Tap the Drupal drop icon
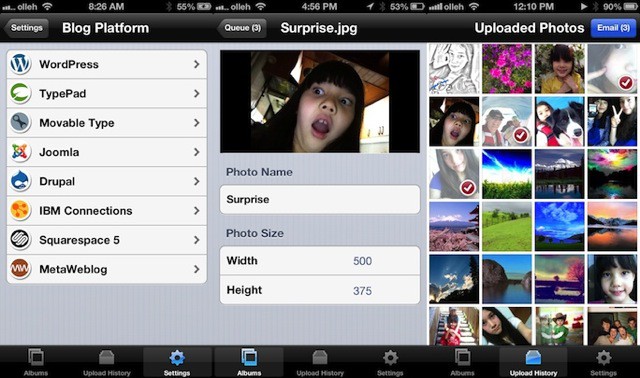Viewport: 640px width, 378px height. pyautogui.click(x=20, y=181)
